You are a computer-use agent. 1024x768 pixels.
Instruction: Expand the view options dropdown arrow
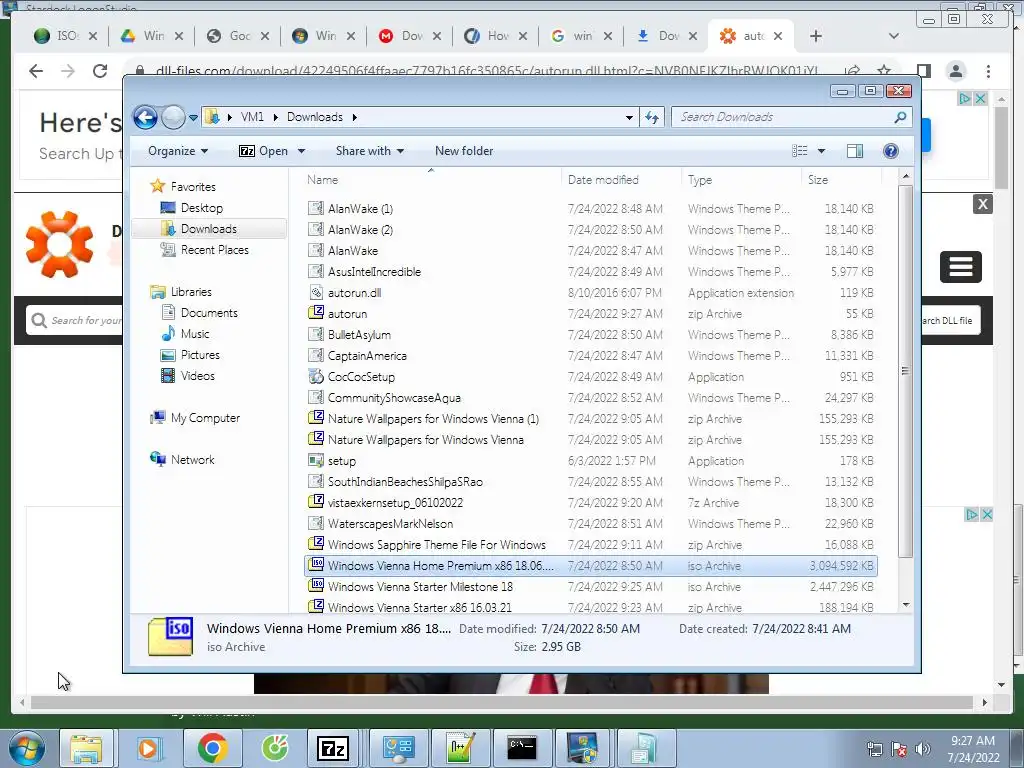[822, 151]
